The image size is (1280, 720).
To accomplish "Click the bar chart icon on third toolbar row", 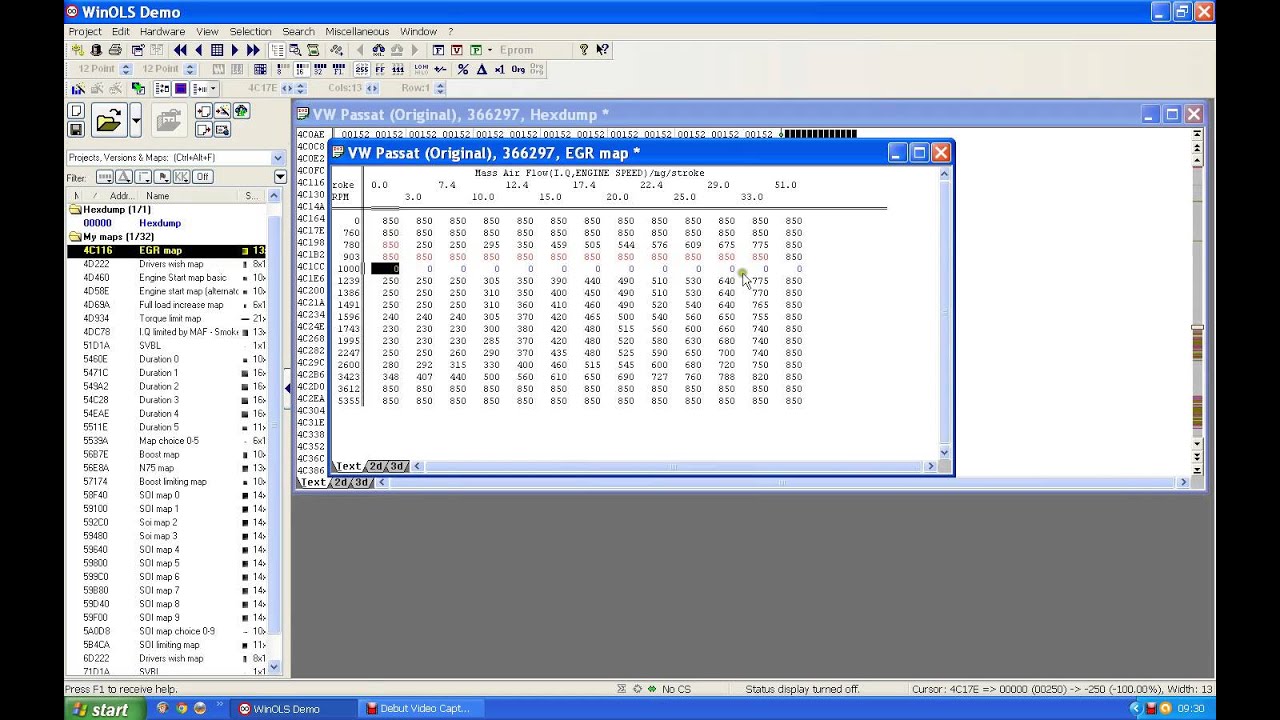I will click(x=78, y=88).
